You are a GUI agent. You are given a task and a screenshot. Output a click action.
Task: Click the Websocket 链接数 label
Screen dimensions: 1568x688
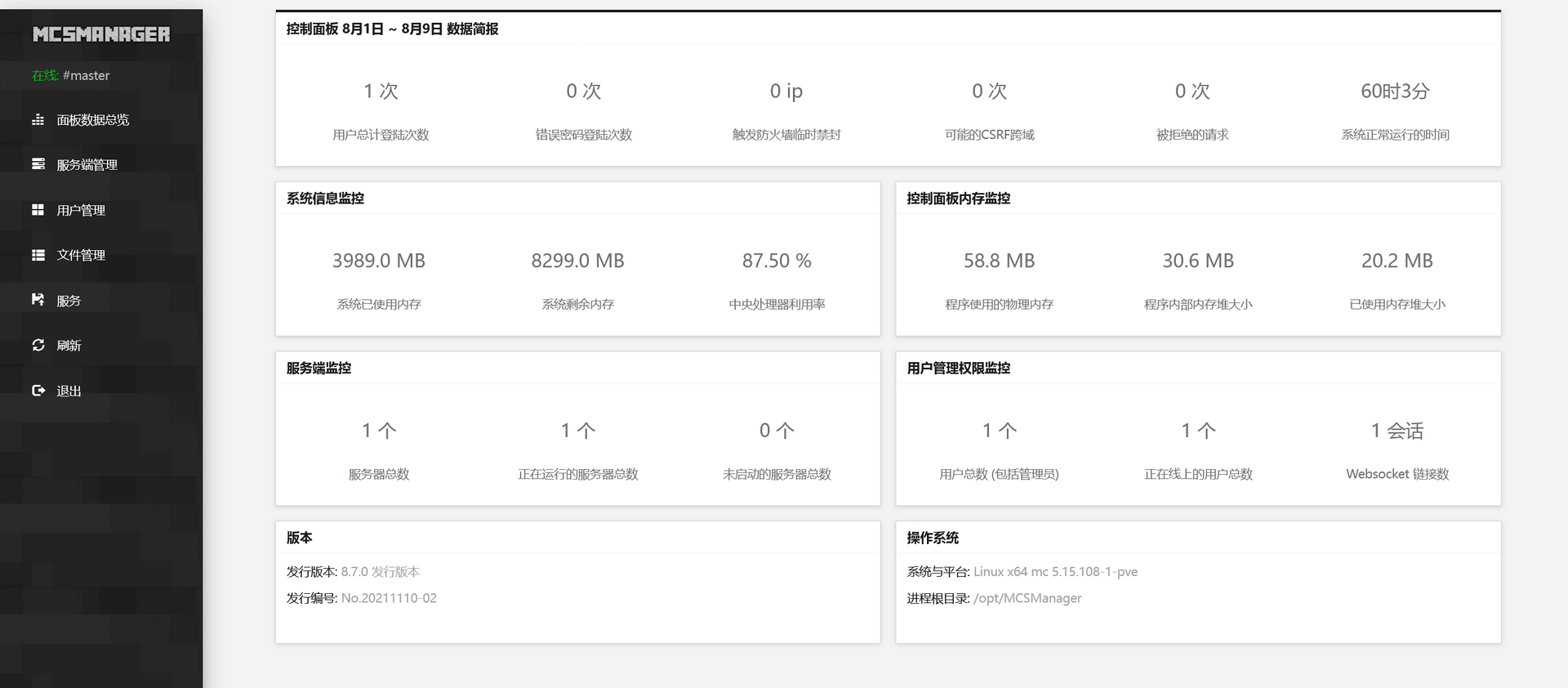pos(1397,475)
